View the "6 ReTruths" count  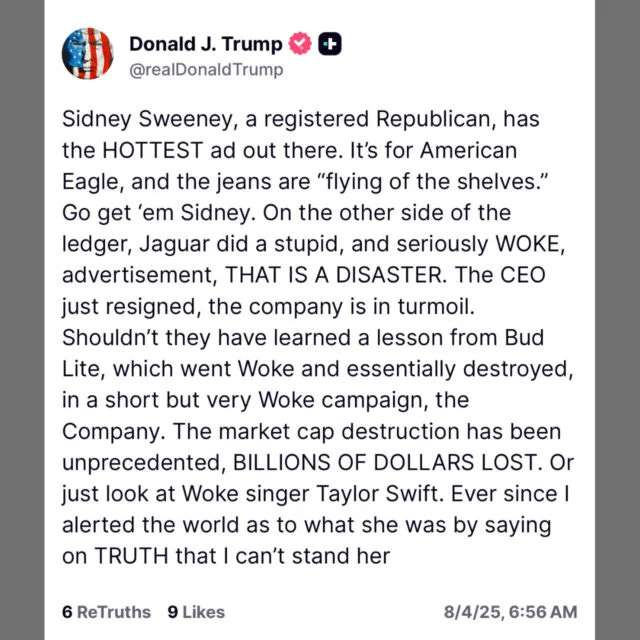tap(106, 611)
